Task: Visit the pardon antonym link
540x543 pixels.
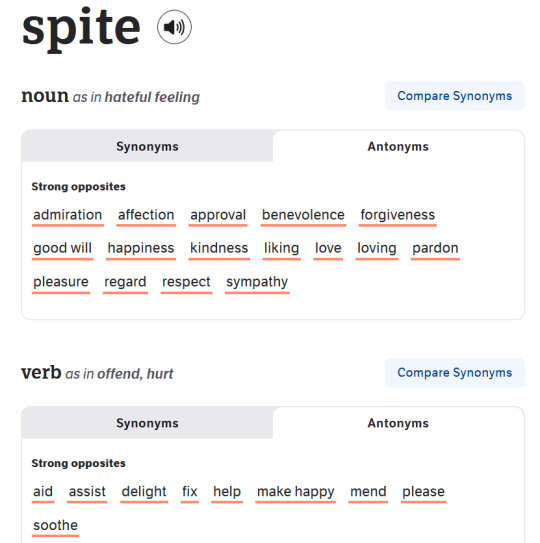Action: [435, 249]
